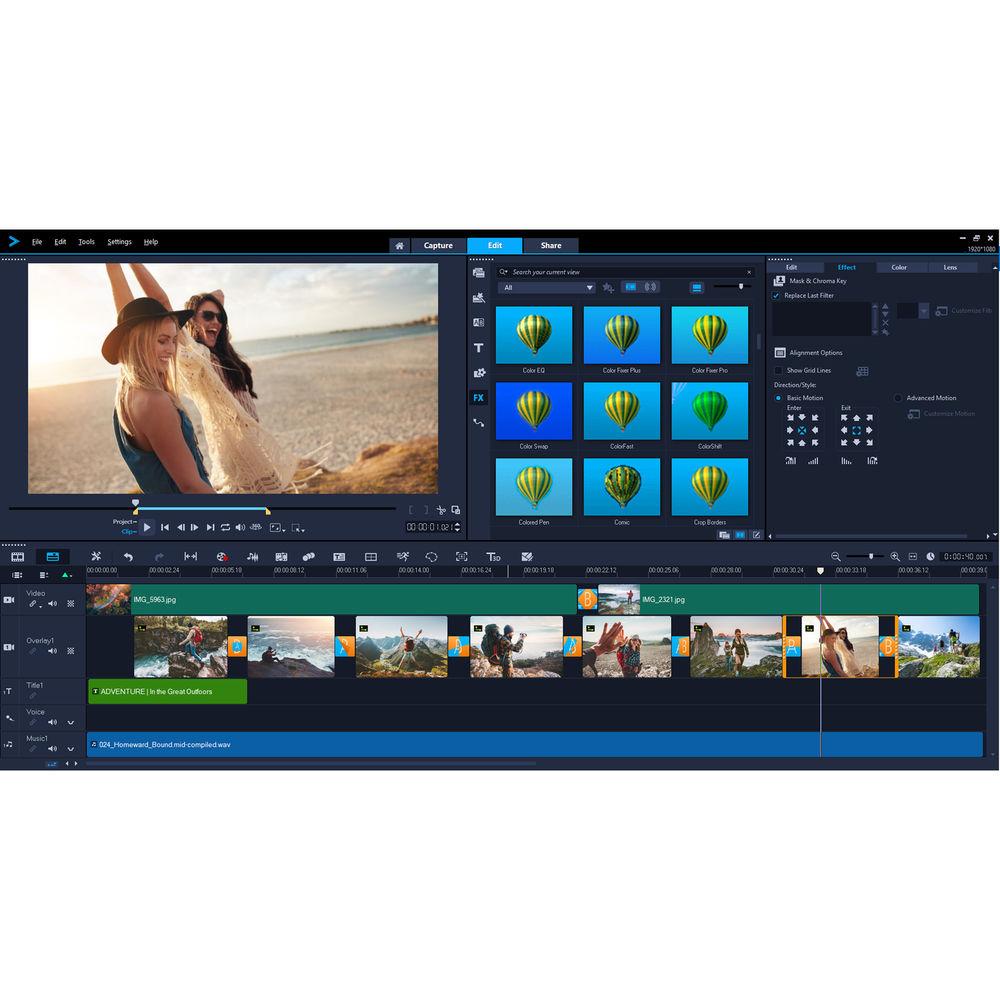Select the ColorShift filter thumbnail
1000x1000 pixels.
tap(710, 411)
